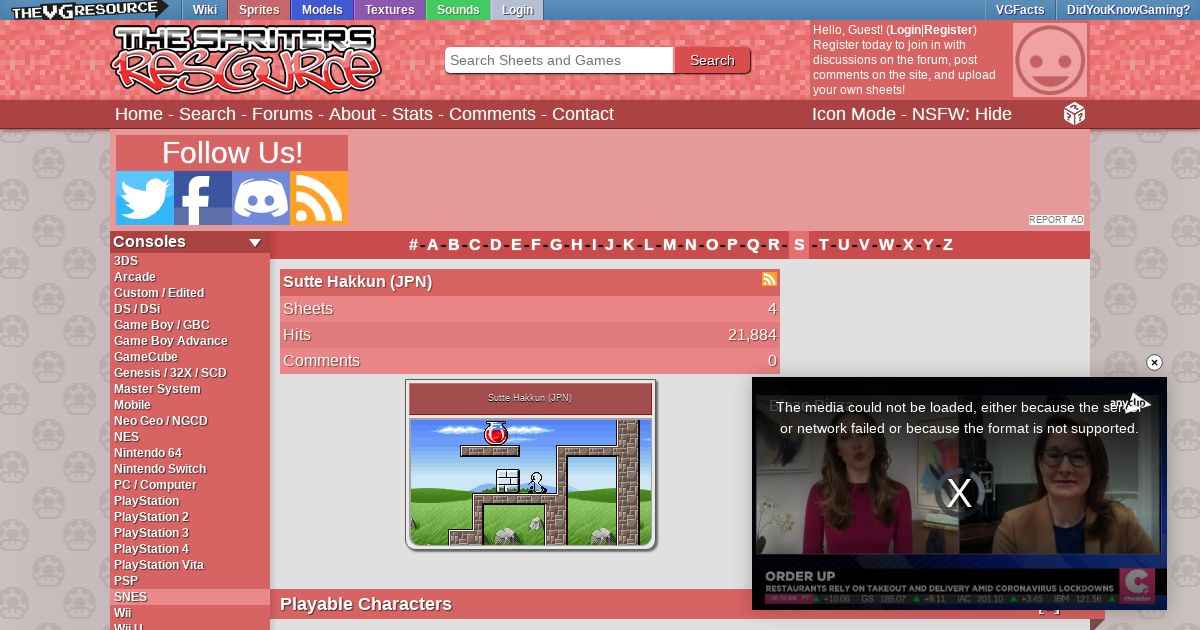The width and height of the screenshot is (1200, 630).
Task: Open the Login tab in top bar
Action: 517,10
